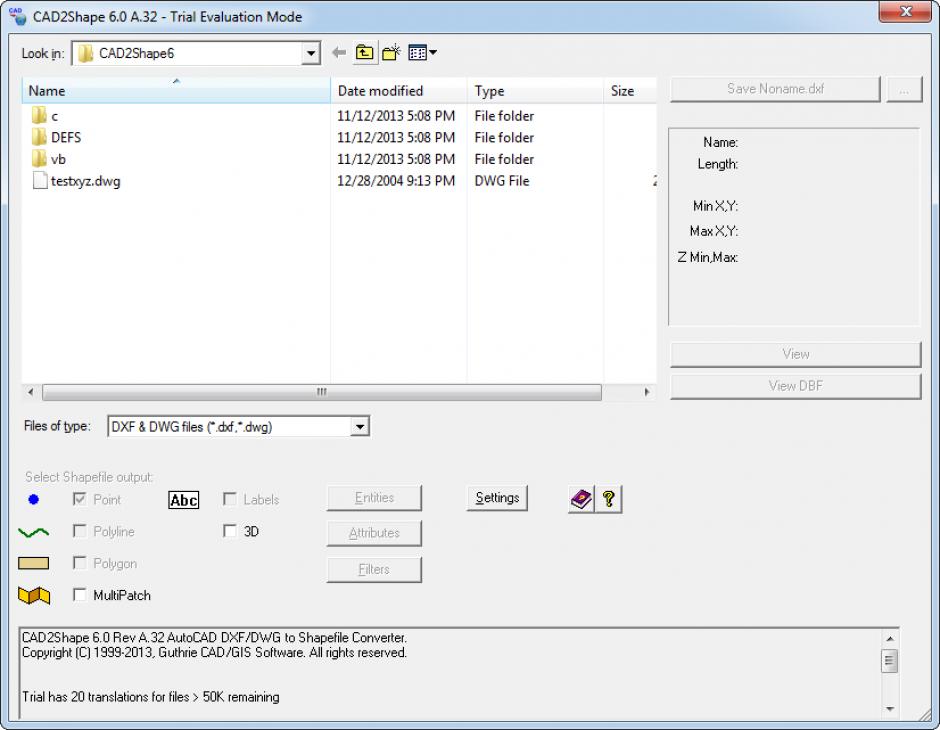This screenshot has height=730, width=940.
Task: Open the Attributes button
Action: click(x=374, y=533)
